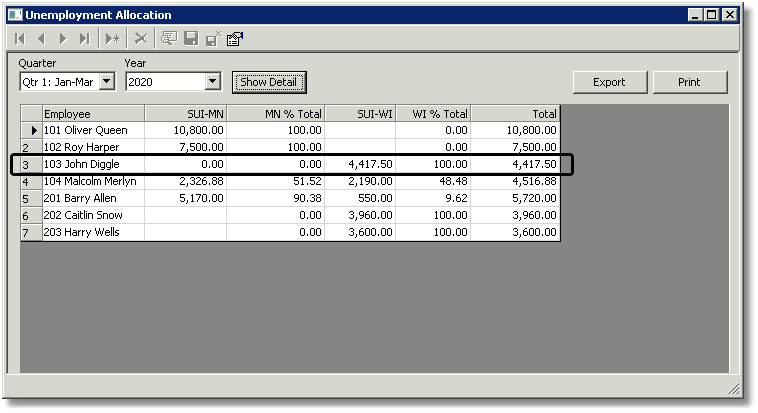
Task: Click the Print button
Action: (689, 82)
